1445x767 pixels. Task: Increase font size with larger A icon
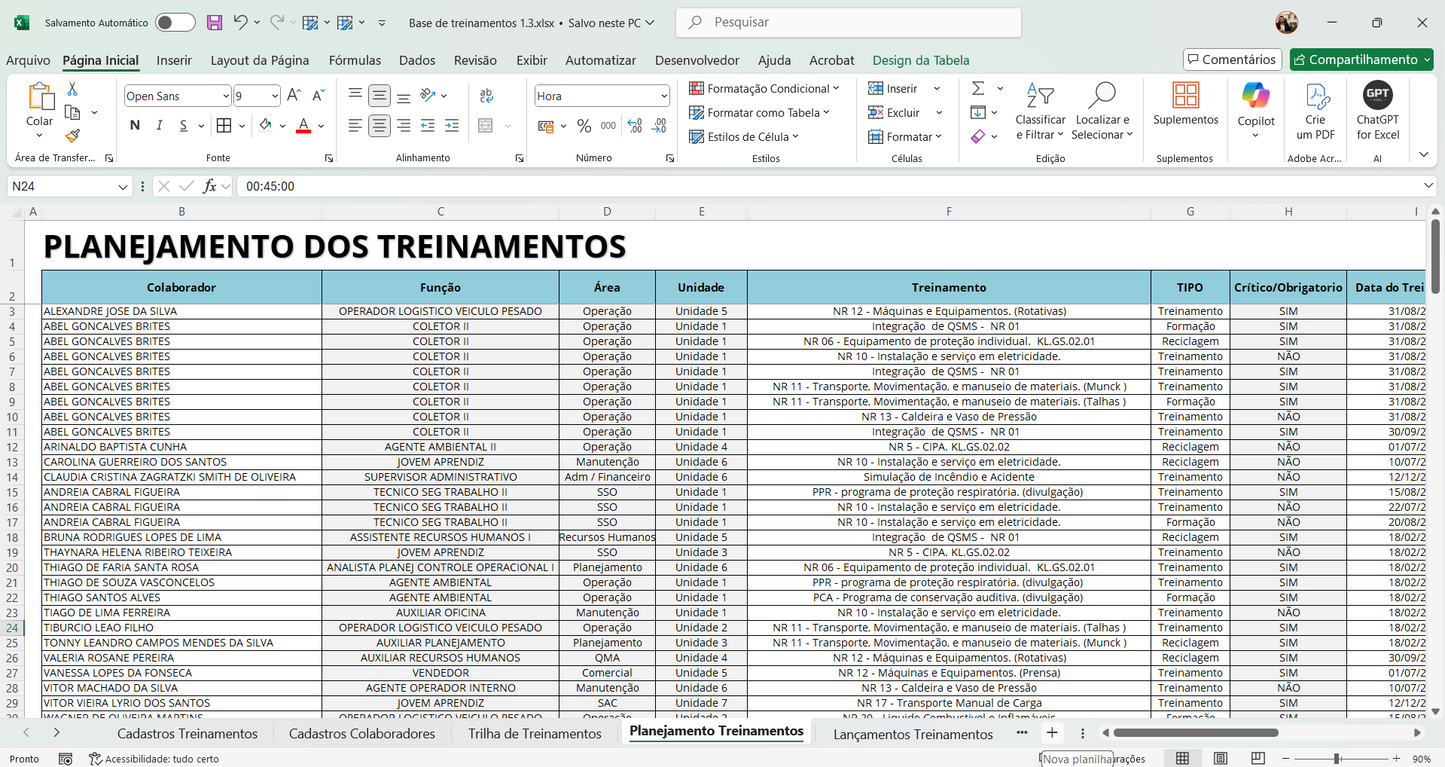point(294,96)
